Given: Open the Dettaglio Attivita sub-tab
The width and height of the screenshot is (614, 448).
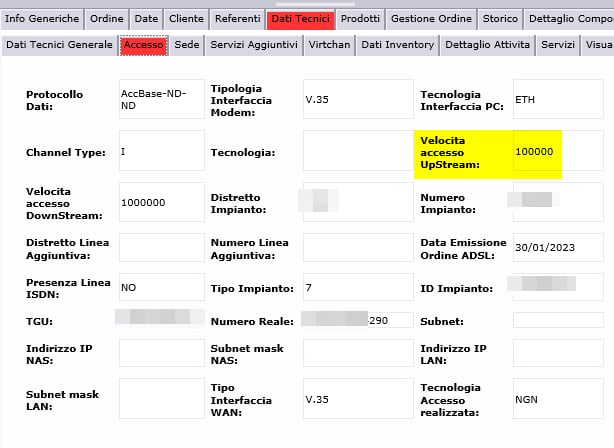Looking at the screenshot, I should click(x=488, y=45).
